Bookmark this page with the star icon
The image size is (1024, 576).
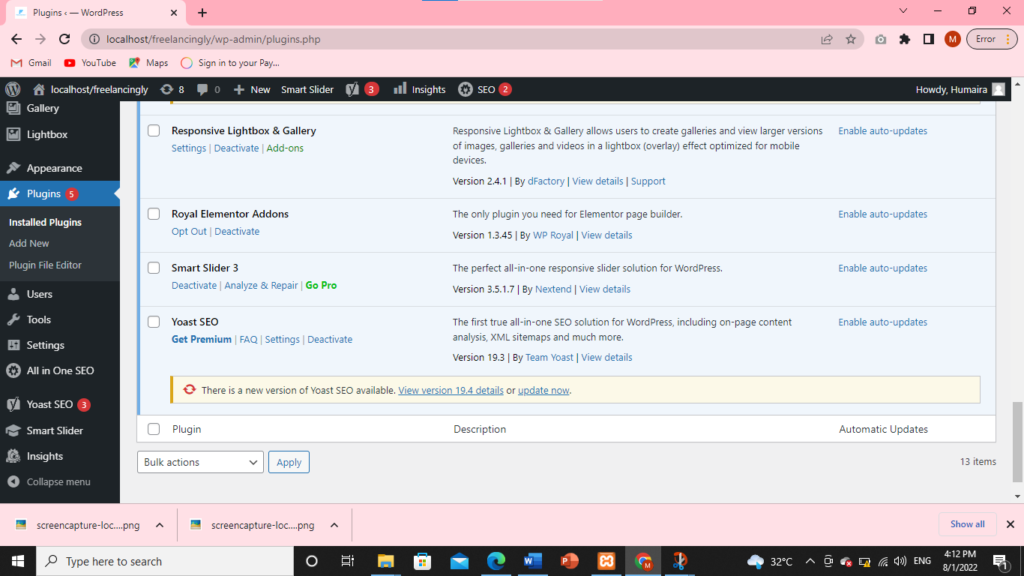(x=851, y=39)
